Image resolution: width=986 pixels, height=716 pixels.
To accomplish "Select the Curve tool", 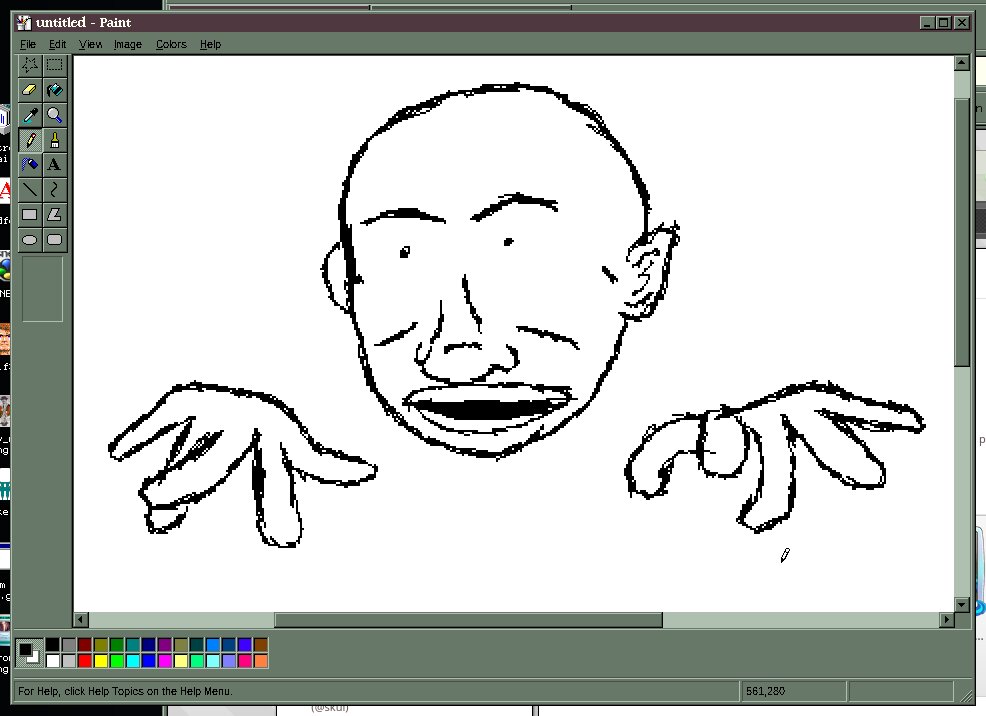I will 55,189.
